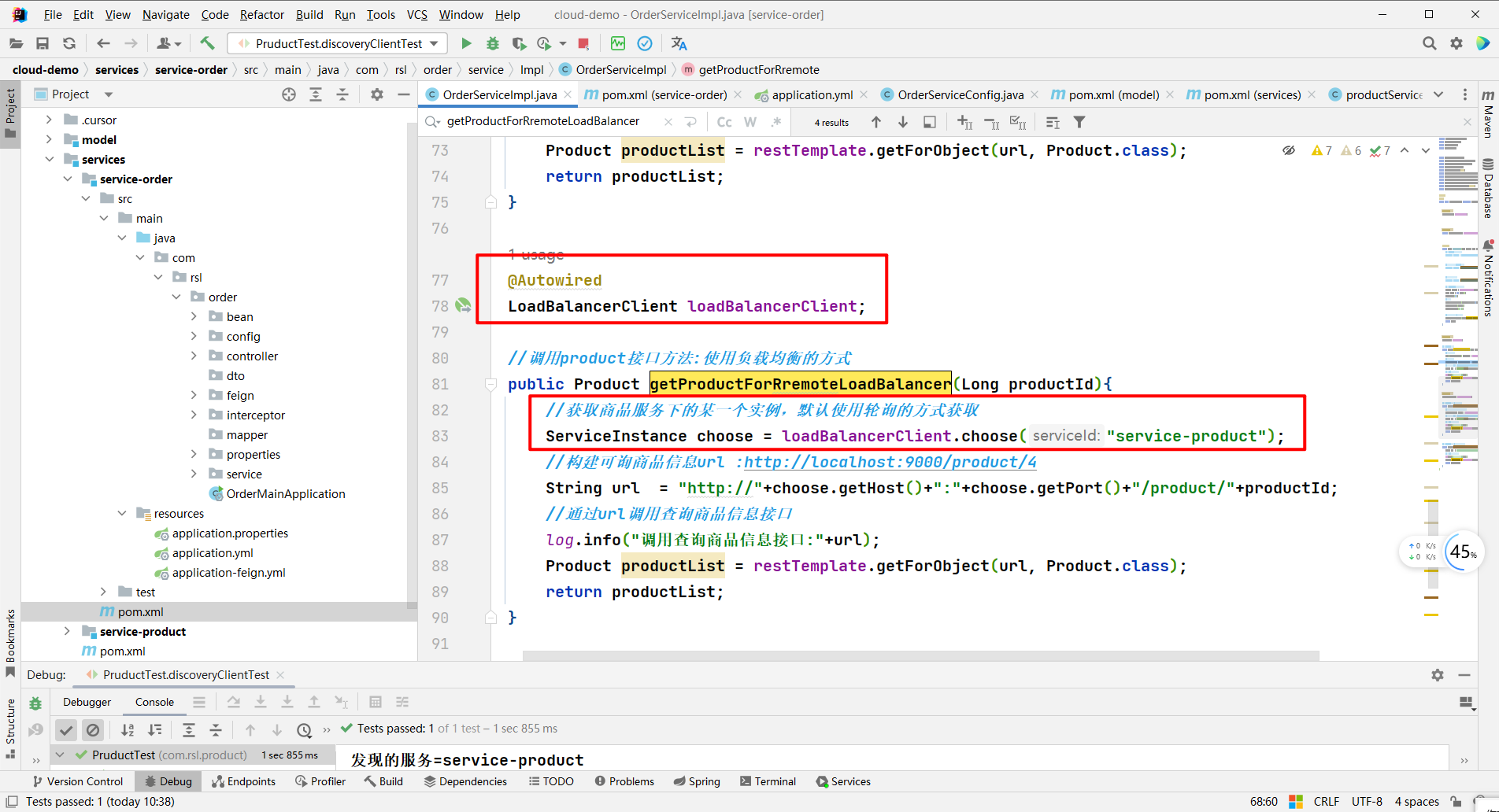
Task: Collapse all in Project panel
Action: click(342, 94)
